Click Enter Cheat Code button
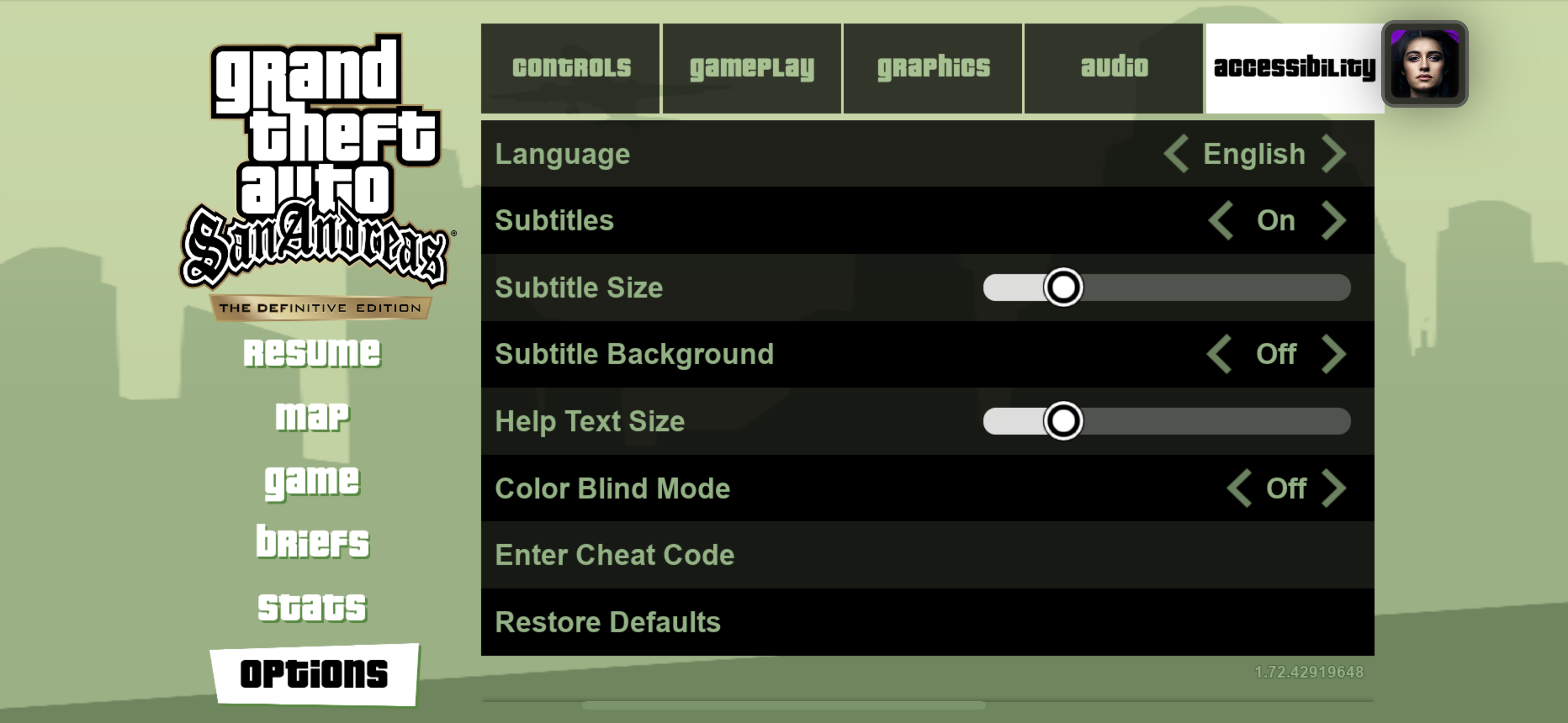The height and width of the screenshot is (723, 1568). (x=614, y=554)
